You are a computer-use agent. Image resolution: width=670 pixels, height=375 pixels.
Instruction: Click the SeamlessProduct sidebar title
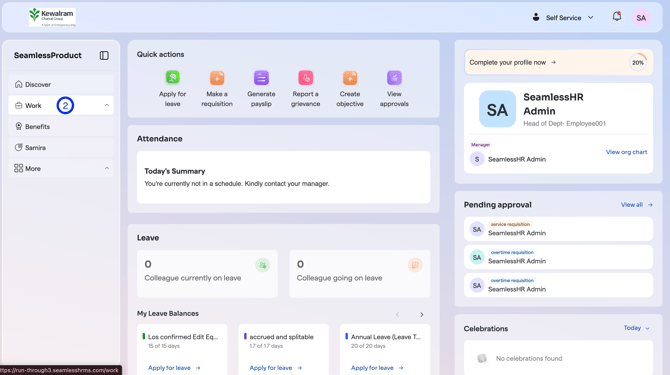[47, 56]
